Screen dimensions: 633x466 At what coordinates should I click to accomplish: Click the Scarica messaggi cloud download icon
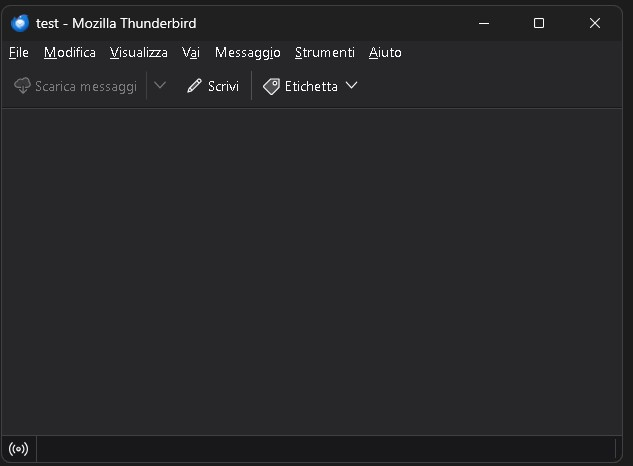pyautogui.click(x=22, y=86)
